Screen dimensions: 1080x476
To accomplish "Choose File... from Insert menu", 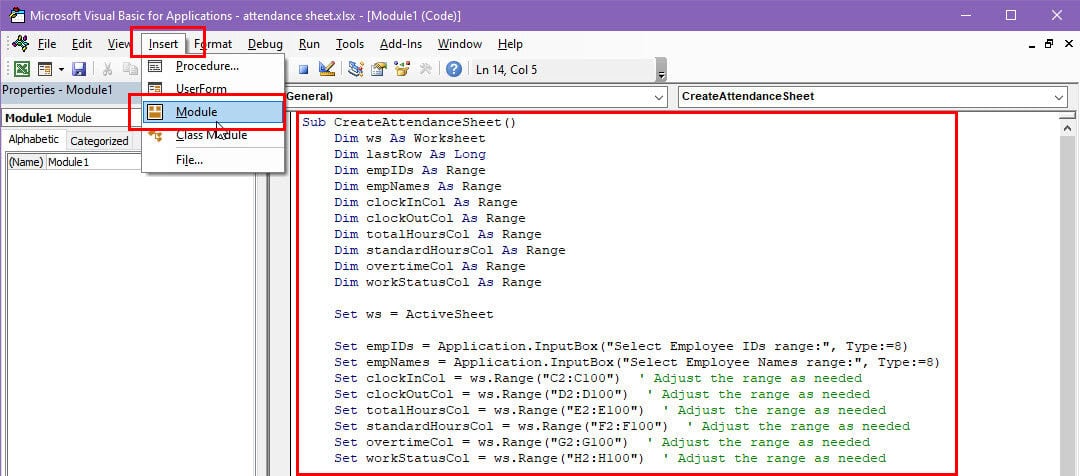I will 214,160.
